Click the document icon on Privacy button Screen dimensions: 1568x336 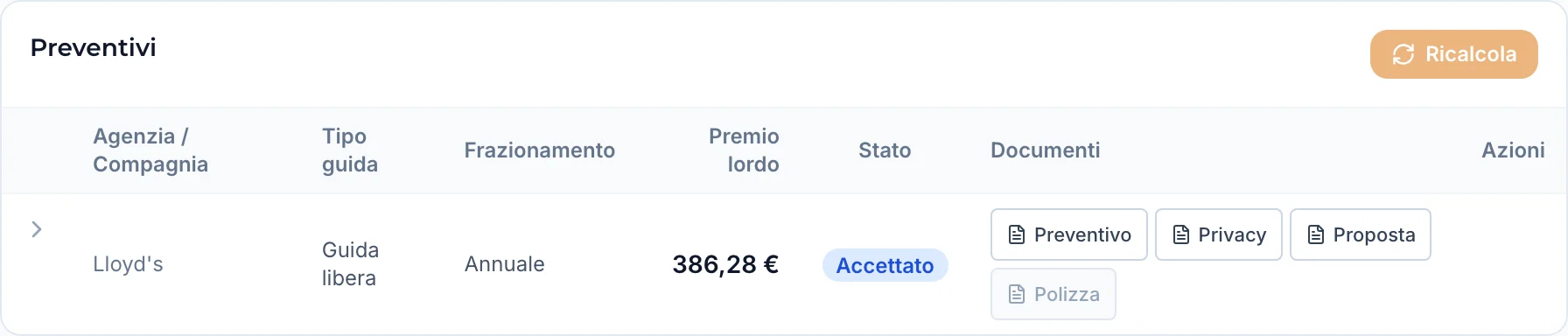point(1181,234)
